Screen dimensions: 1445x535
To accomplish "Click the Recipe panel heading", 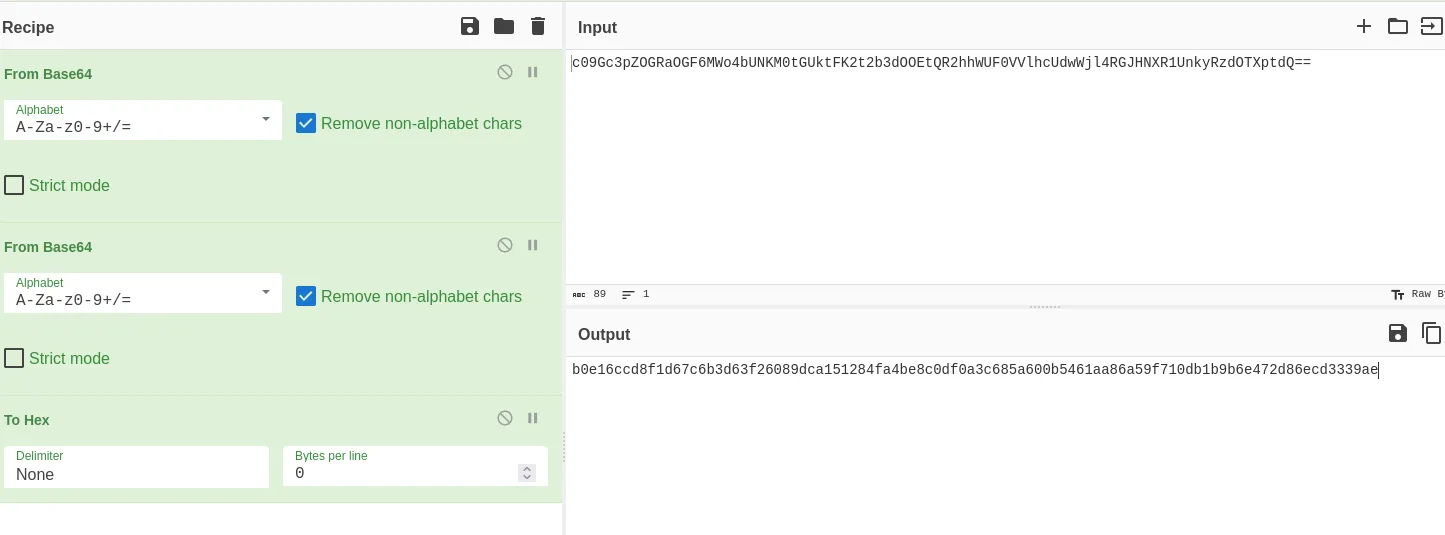I will coord(28,27).
